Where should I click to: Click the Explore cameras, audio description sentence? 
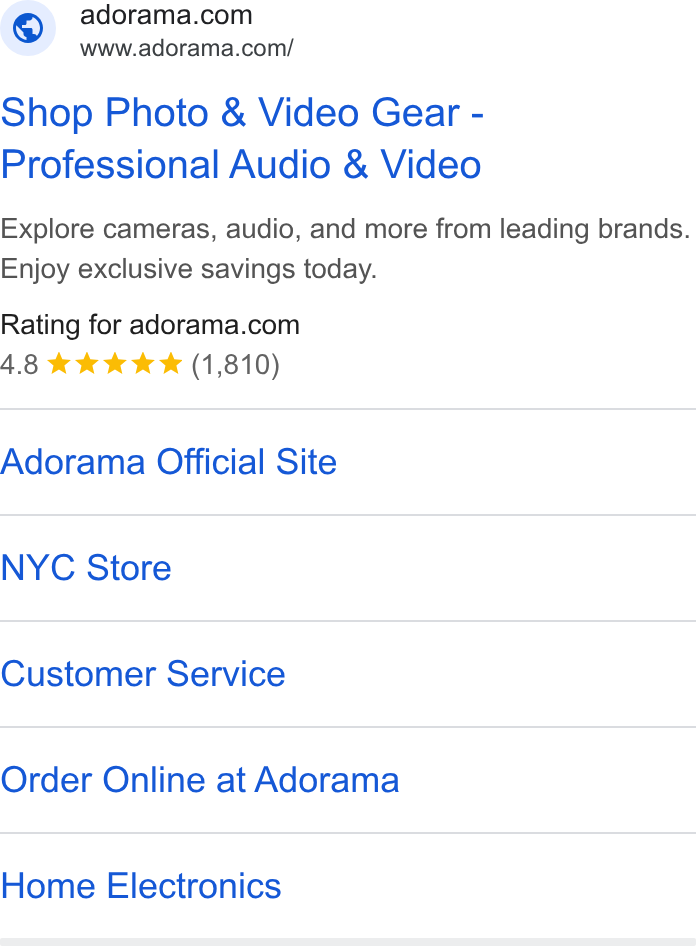point(345,229)
